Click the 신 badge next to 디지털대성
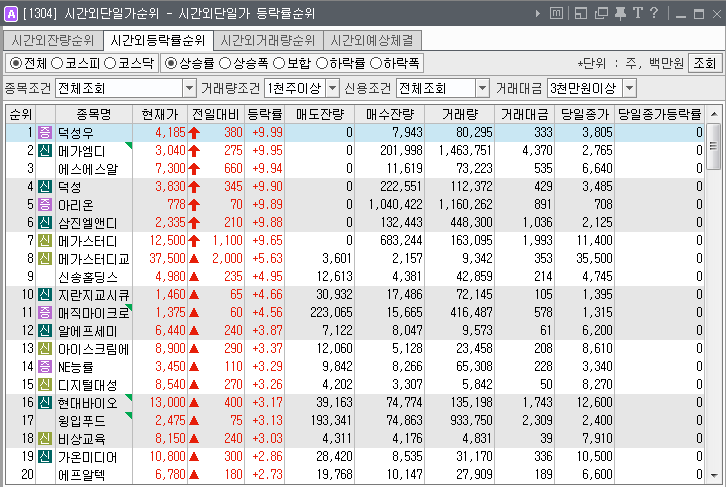This screenshot has width=726, height=487. pyautogui.click(x=45, y=384)
